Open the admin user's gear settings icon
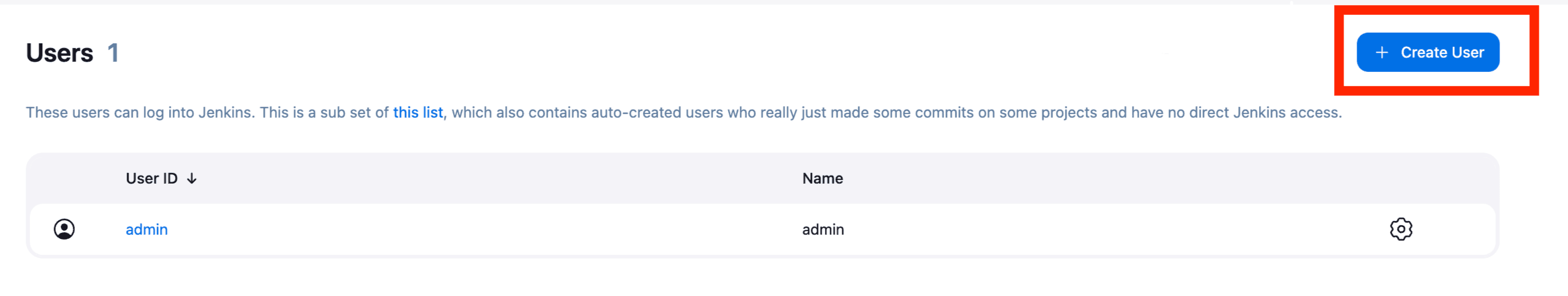 point(1401,229)
